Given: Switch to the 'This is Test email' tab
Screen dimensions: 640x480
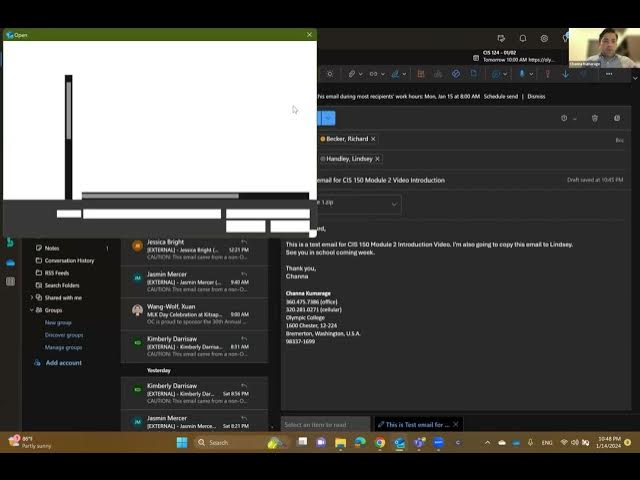Looking at the screenshot, I should (417, 424).
